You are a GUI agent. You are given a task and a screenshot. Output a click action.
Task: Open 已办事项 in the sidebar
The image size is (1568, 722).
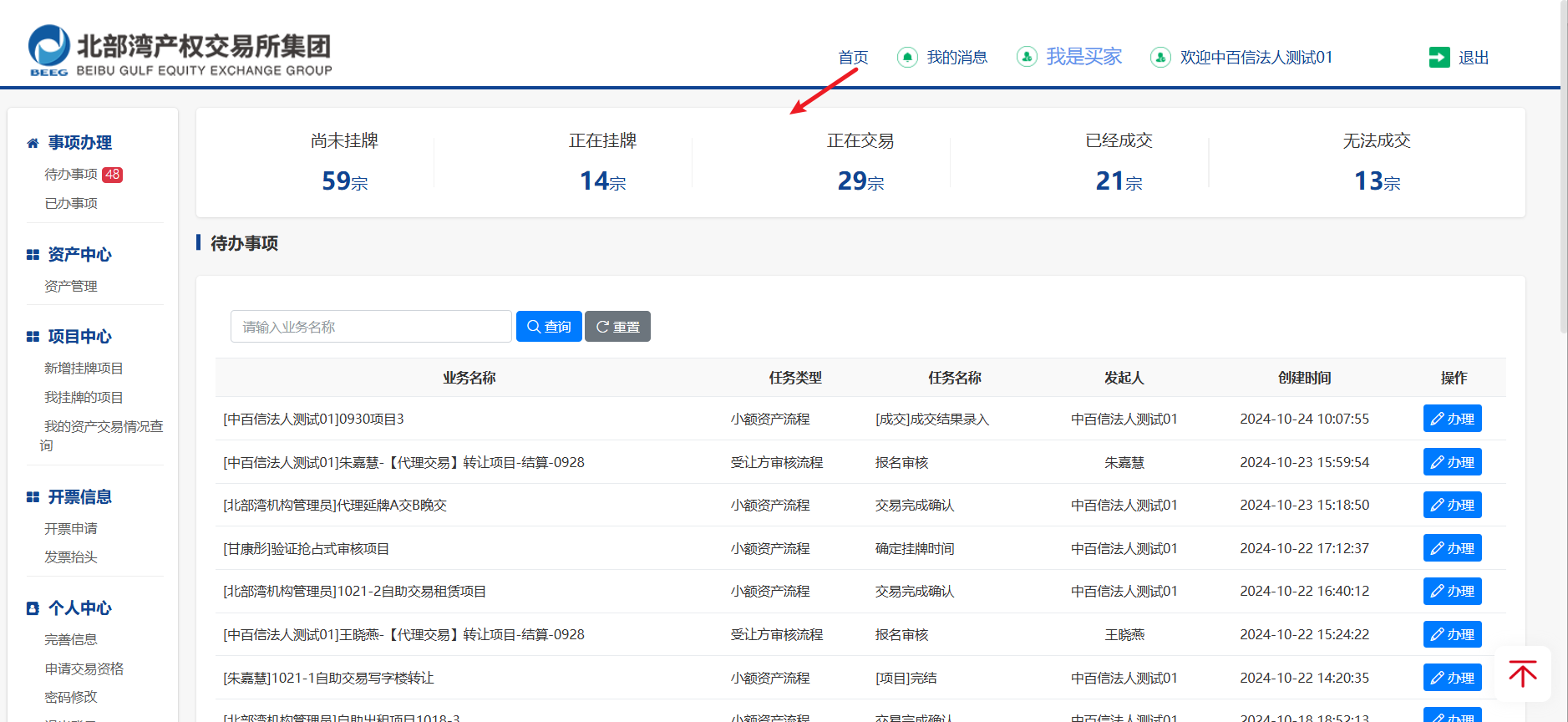(x=71, y=203)
